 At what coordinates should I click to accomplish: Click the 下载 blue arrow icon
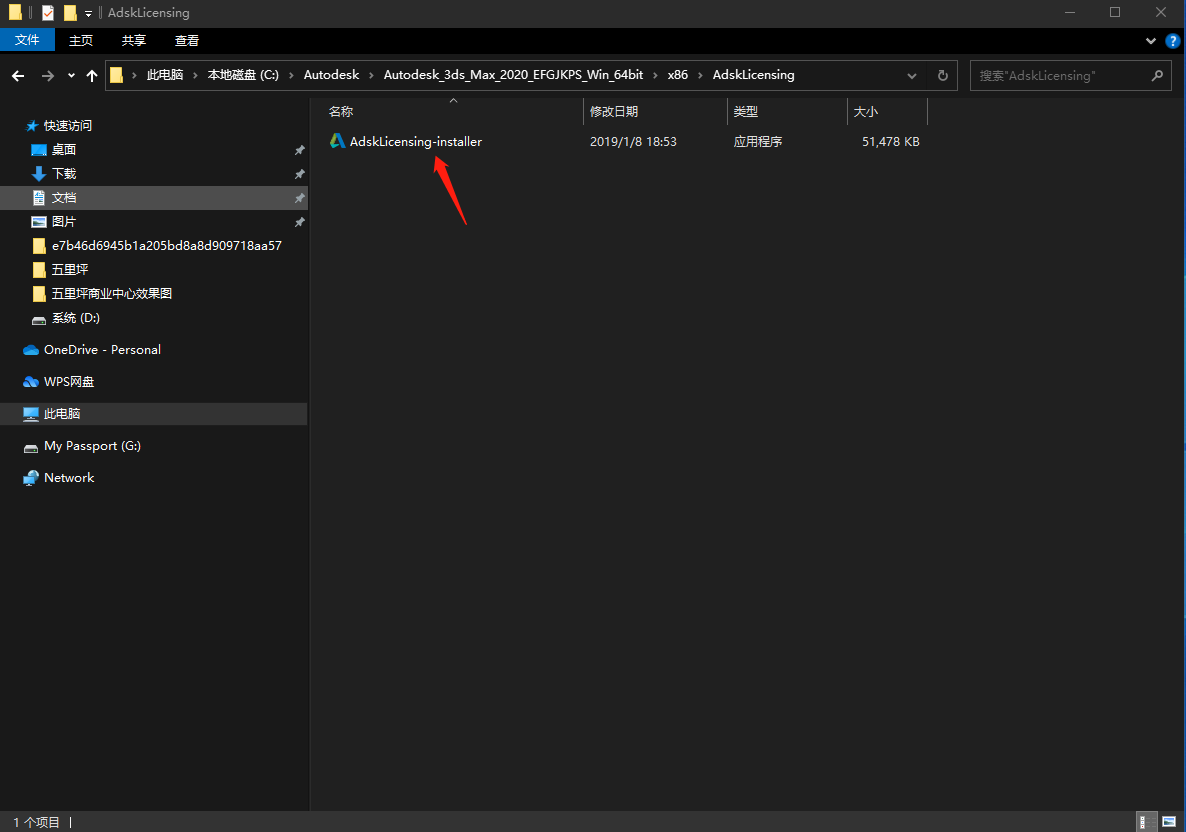[x=39, y=174]
